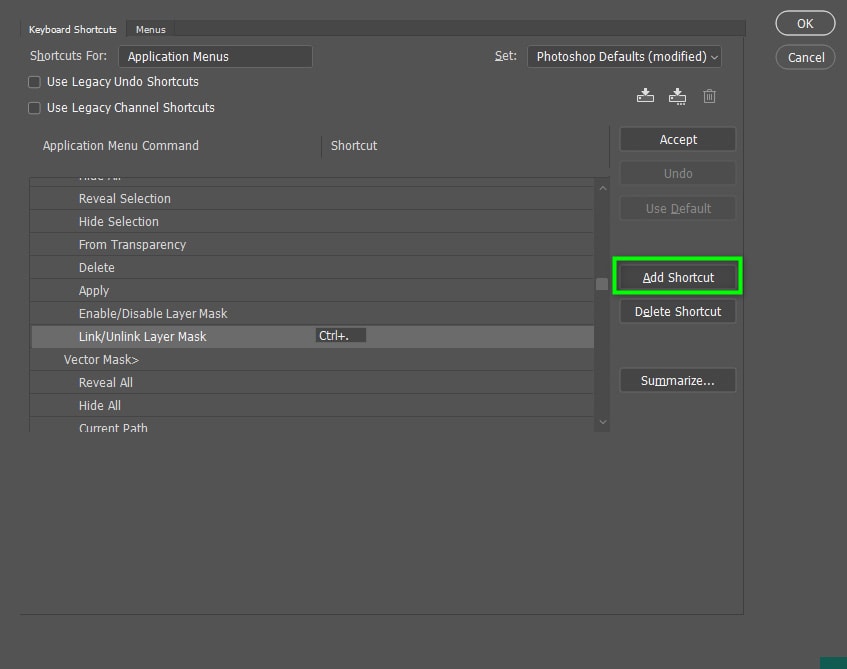The image size is (847, 669).
Task: Click the command list scrollbar thumb
Action: (602, 284)
